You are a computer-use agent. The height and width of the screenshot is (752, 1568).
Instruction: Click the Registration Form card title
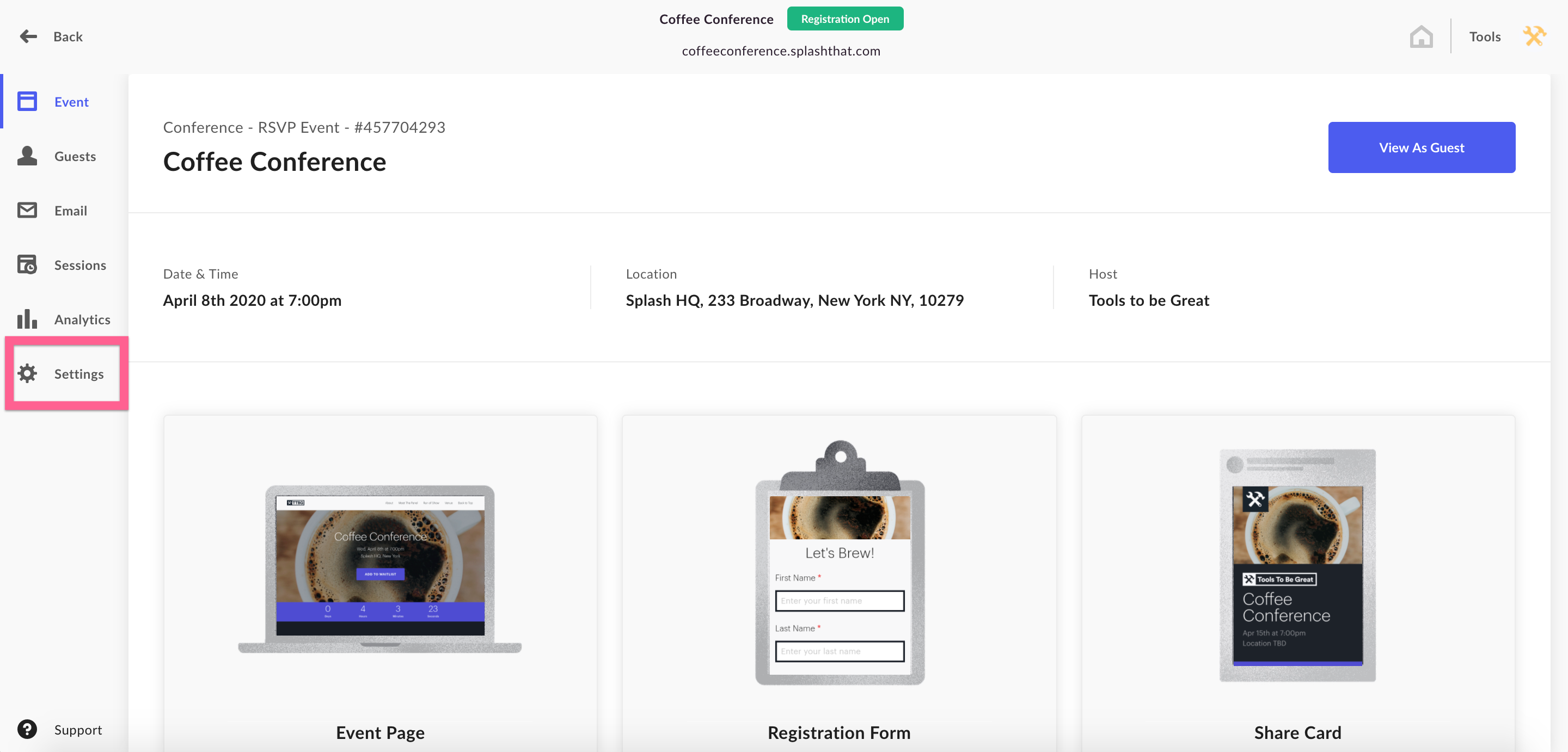coord(839,732)
